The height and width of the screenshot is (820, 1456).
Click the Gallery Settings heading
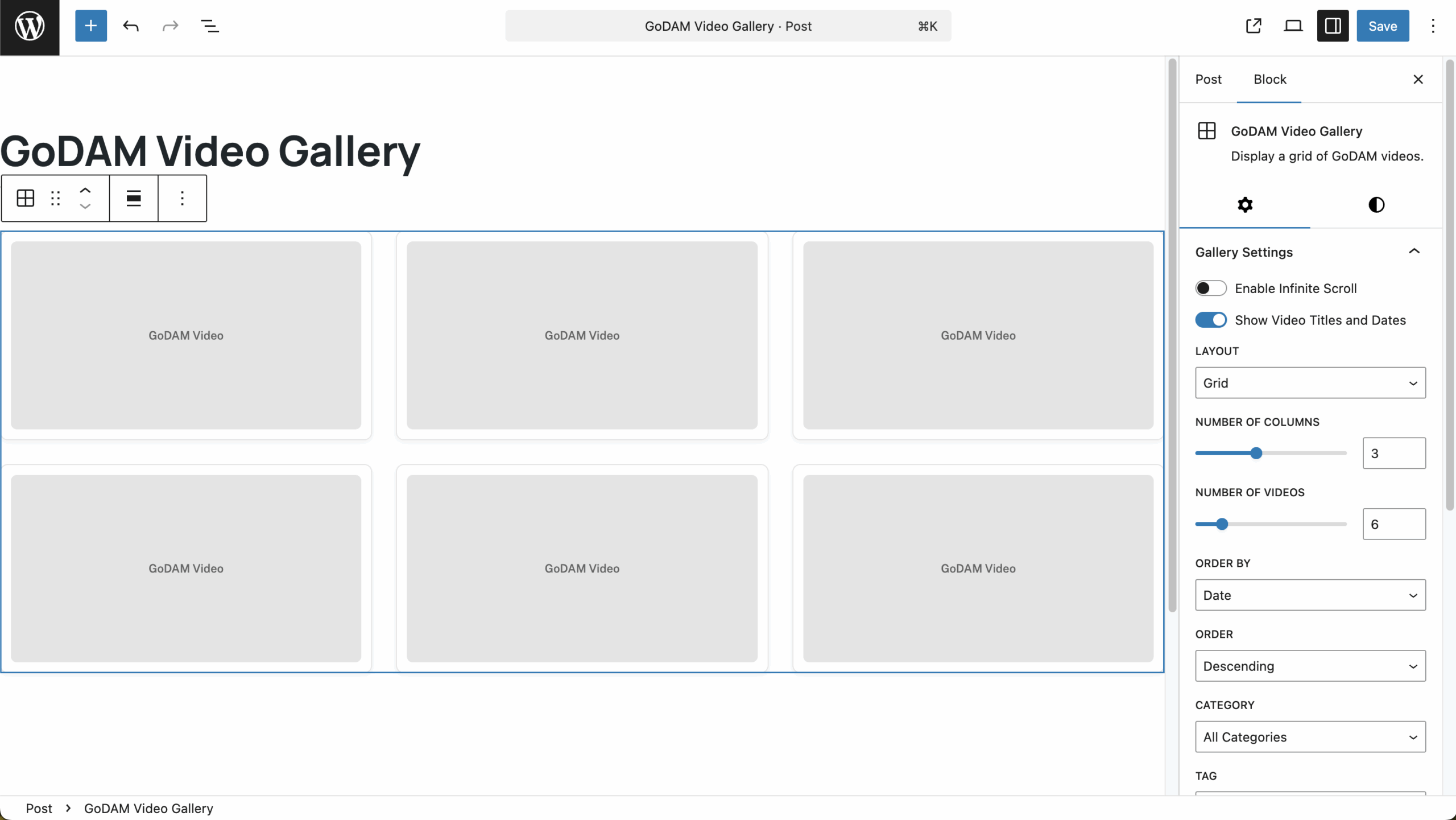pyautogui.click(x=1244, y=252)
